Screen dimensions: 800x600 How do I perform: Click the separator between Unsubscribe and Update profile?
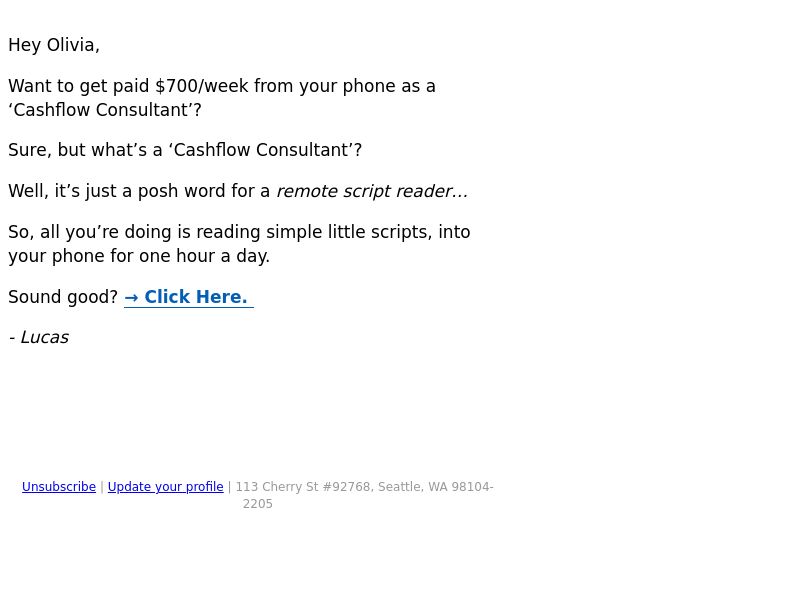102,487
